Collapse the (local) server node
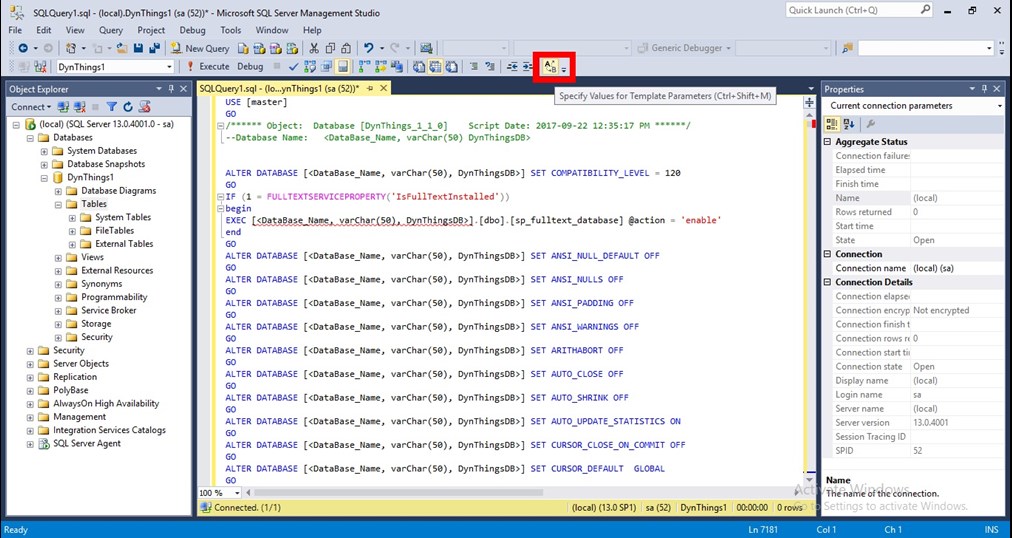This screenshot has width=1012, height=538. (17, 124)
